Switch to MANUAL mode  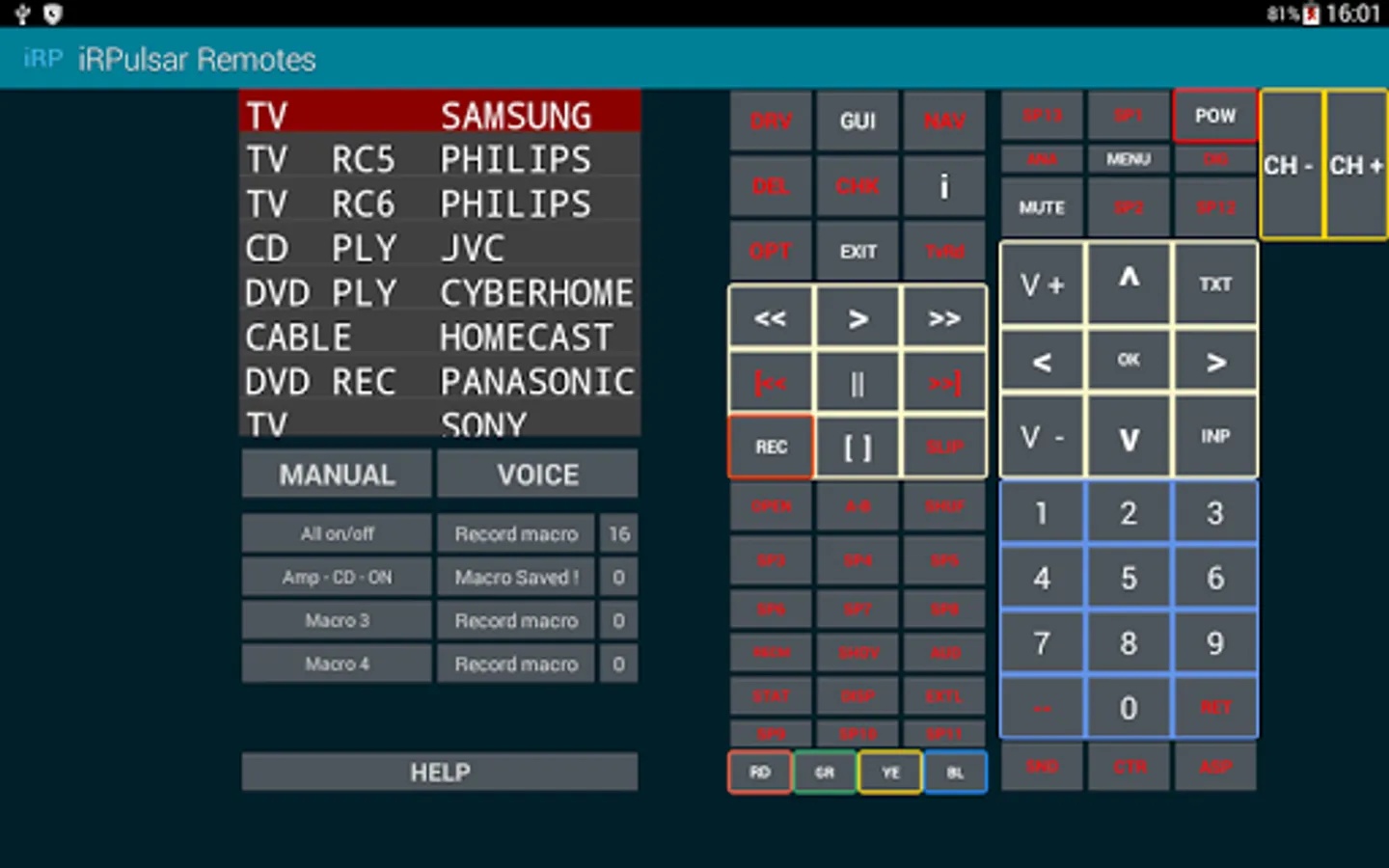(x=337, y=475)
